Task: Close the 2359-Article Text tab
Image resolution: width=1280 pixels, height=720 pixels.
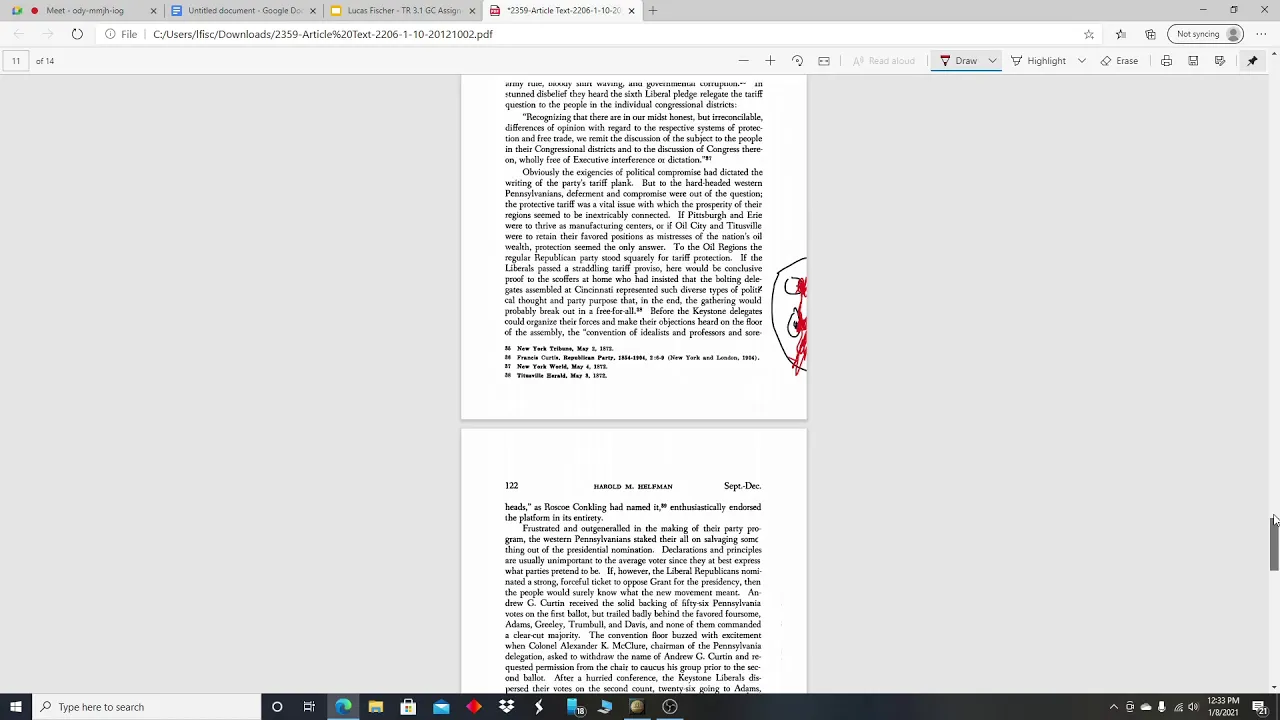Action: (x=631, y=11)
